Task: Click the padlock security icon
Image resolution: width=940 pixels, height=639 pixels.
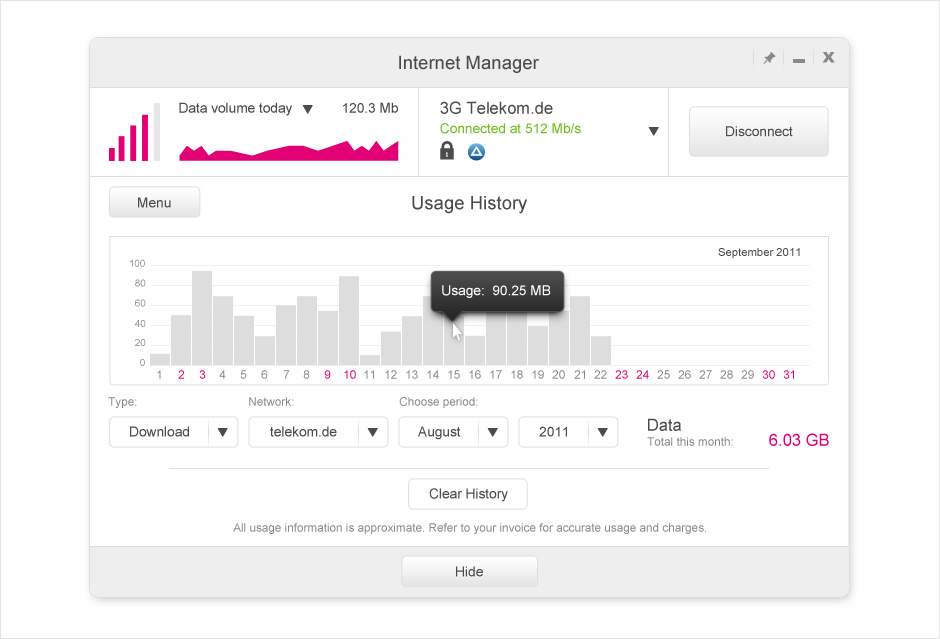Action: click(447, 150)
